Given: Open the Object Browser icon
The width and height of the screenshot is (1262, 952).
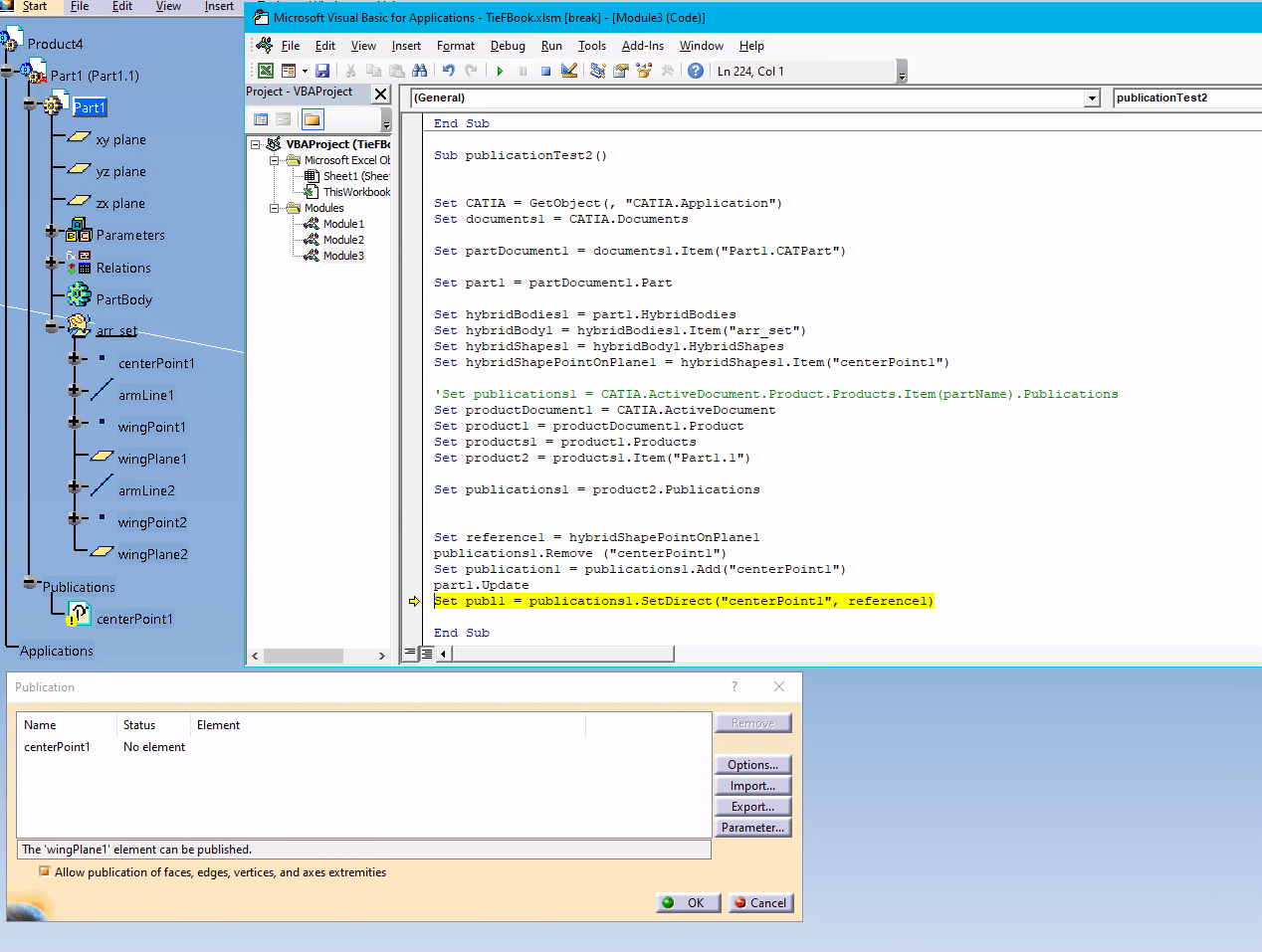Looking at the screenshot, I should 646,70.
